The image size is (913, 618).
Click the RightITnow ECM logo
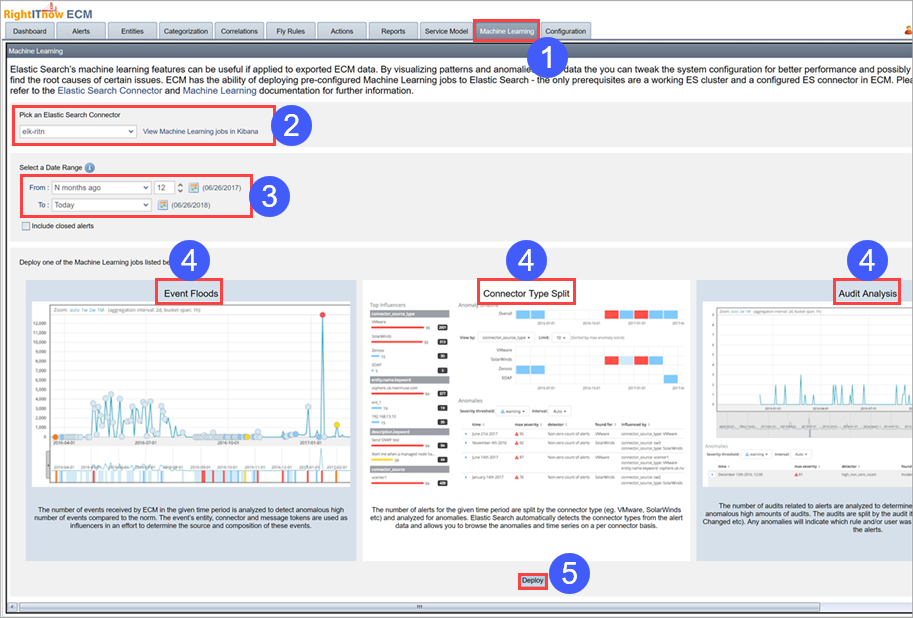pos(48,12)
